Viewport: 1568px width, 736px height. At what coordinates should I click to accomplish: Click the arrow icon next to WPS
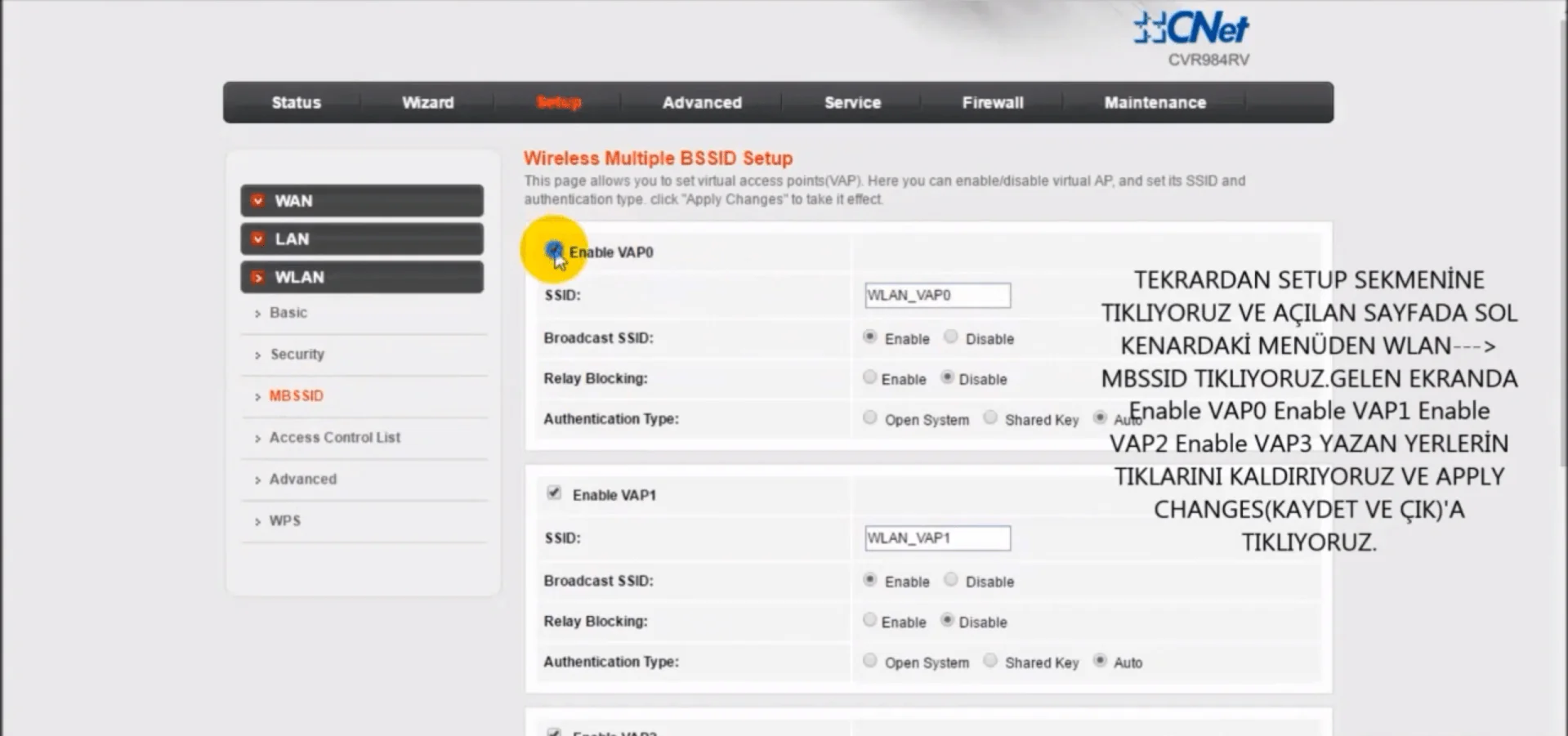[x=259, y=520]
